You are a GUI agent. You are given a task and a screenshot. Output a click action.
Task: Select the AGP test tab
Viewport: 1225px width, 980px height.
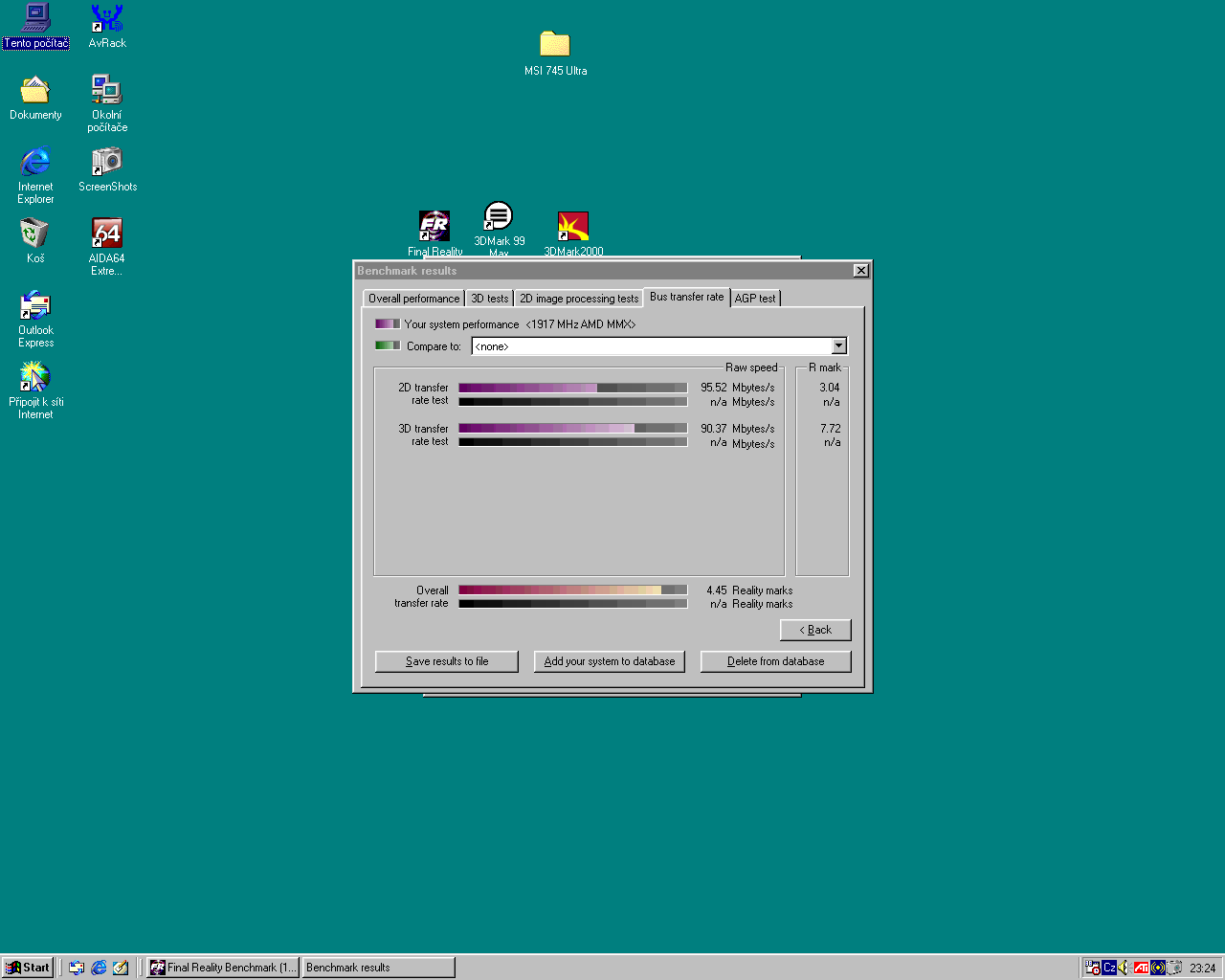point(755,299)
